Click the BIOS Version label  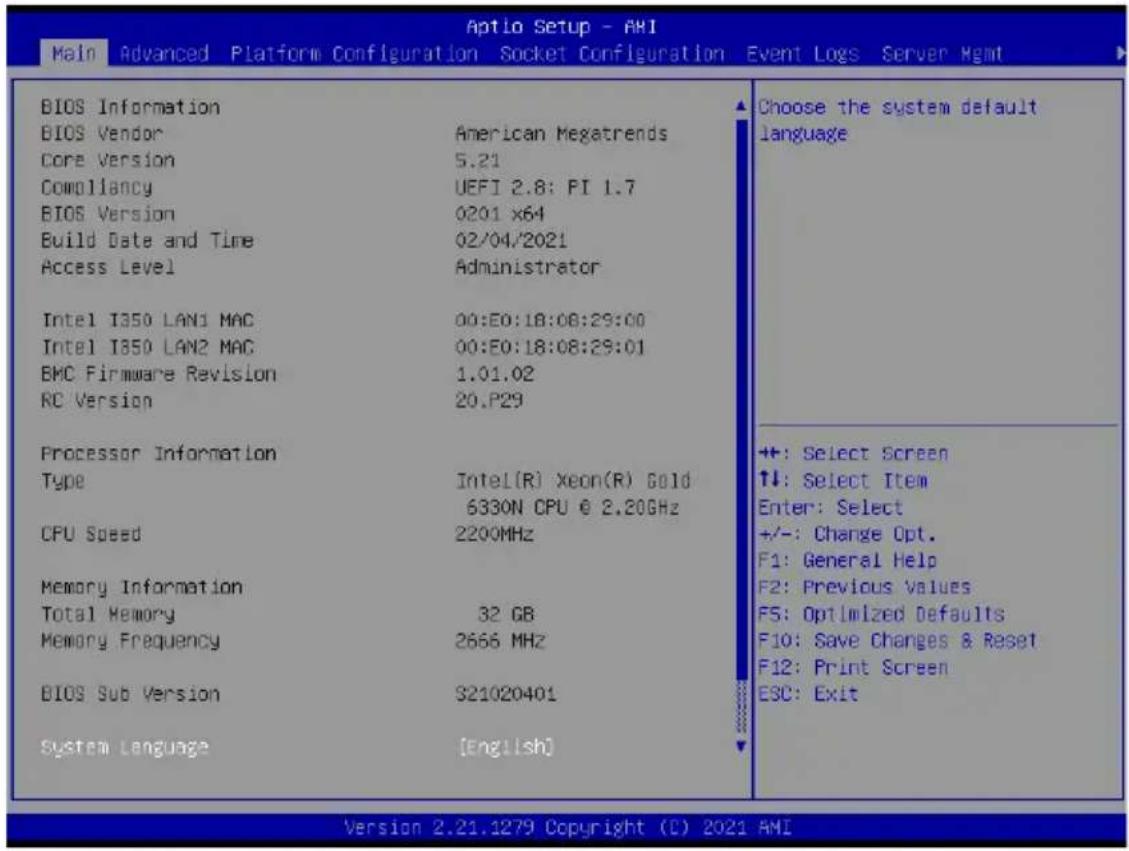107,214
